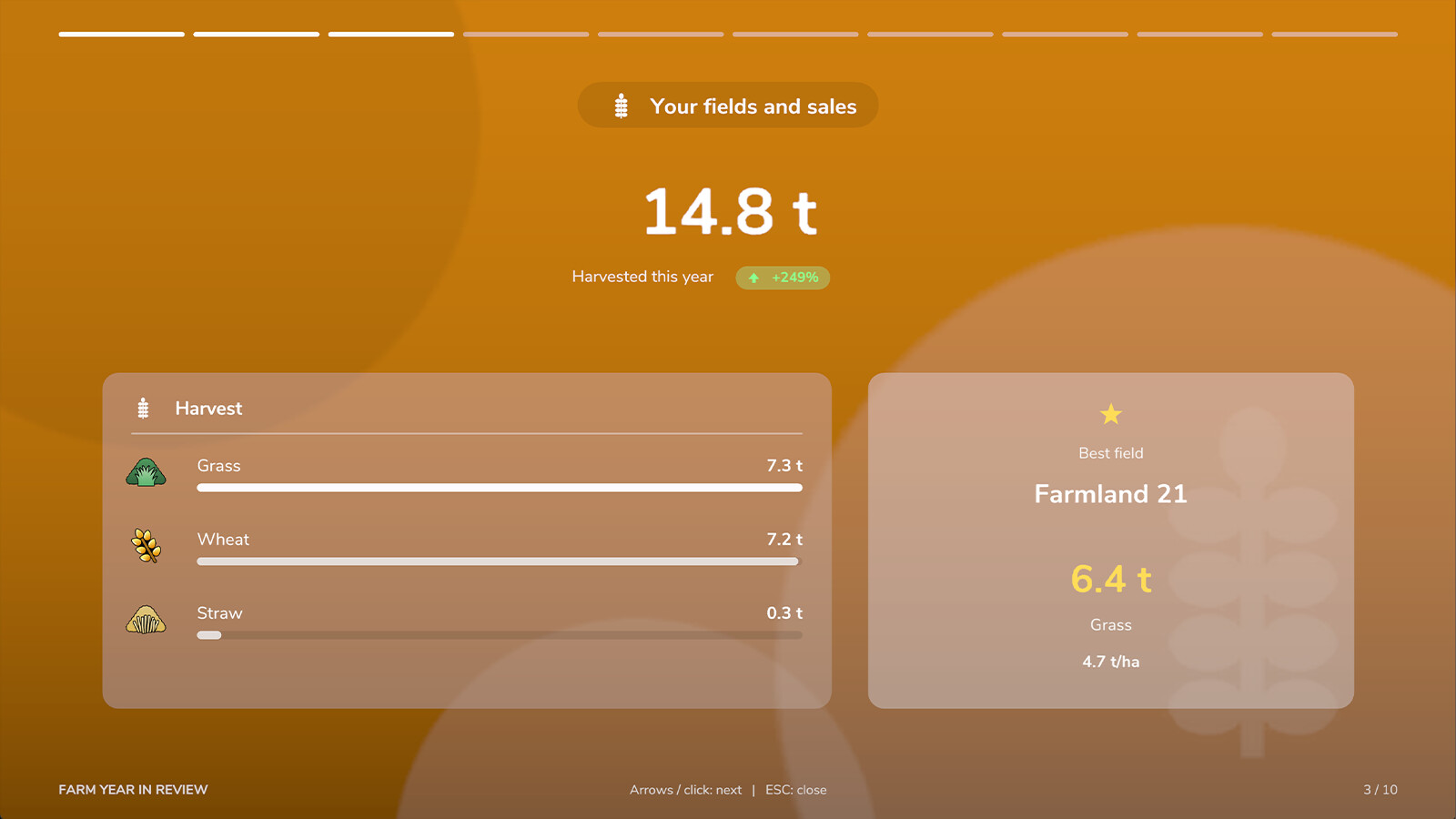This screenshot has width=1456, height=819.
Task: Jump to slide 2 progress segment
Action: (257, 35)
